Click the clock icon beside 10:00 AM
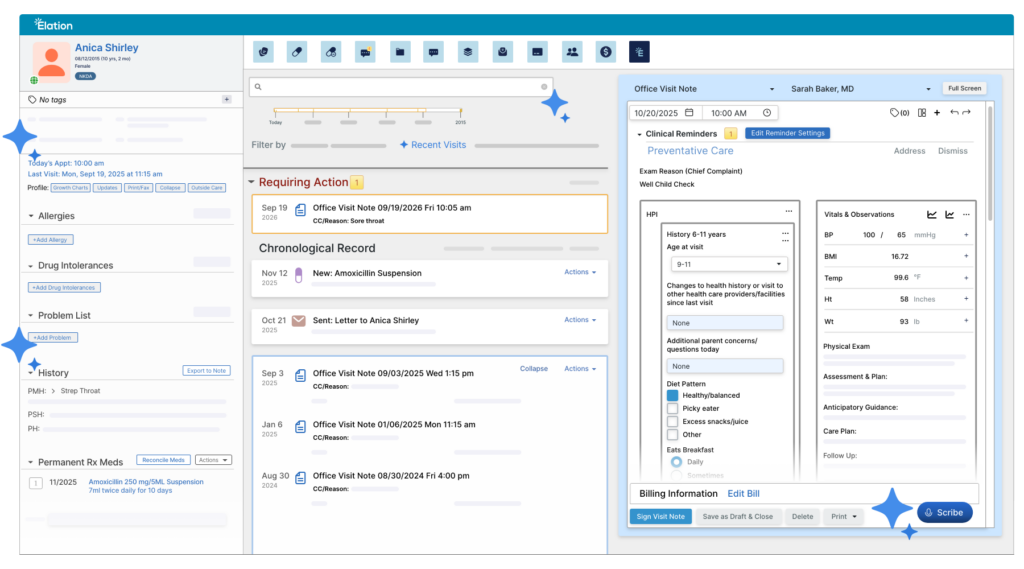1024x569 pixels. pyautogui.click(x=767, y=112)
